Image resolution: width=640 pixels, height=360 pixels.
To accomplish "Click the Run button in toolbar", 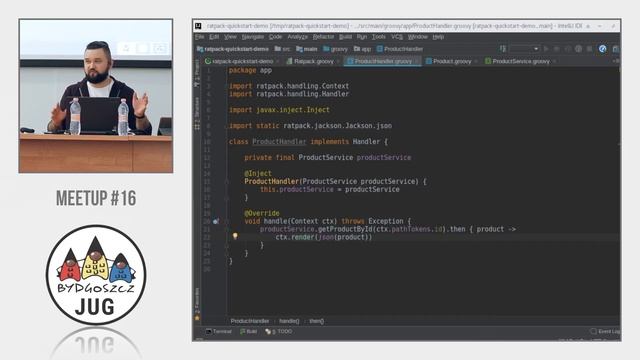I will coord(546,49).
